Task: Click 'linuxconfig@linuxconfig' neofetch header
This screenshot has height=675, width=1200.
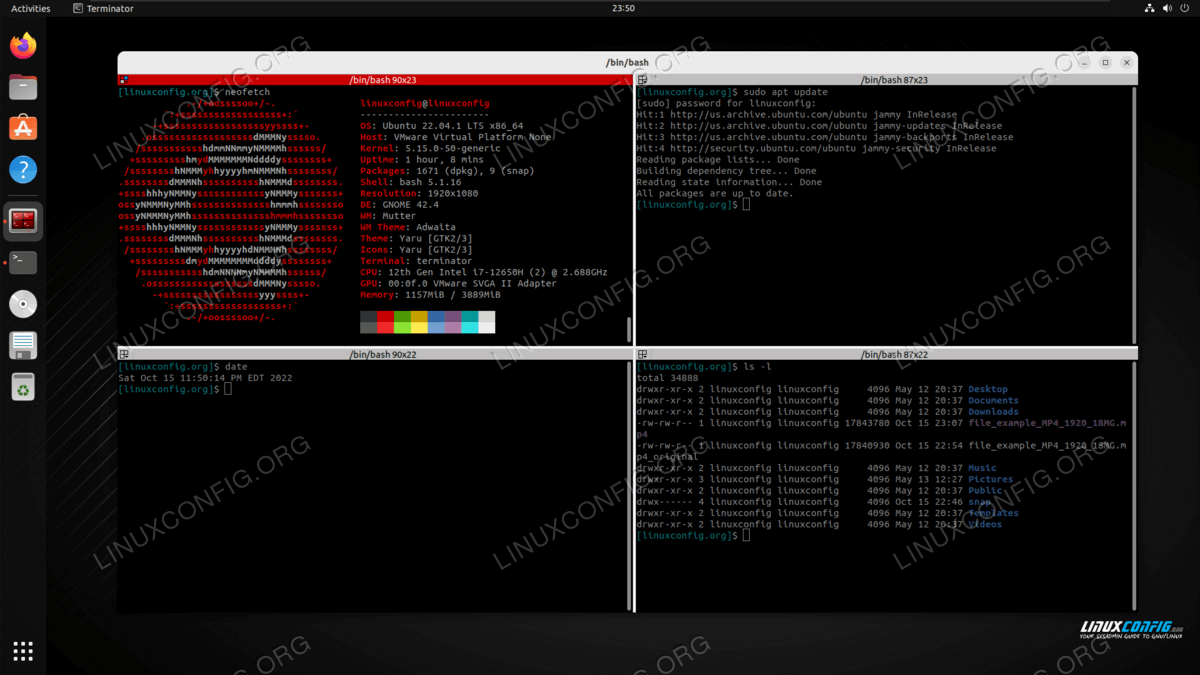Action: [x=425, y=103]
